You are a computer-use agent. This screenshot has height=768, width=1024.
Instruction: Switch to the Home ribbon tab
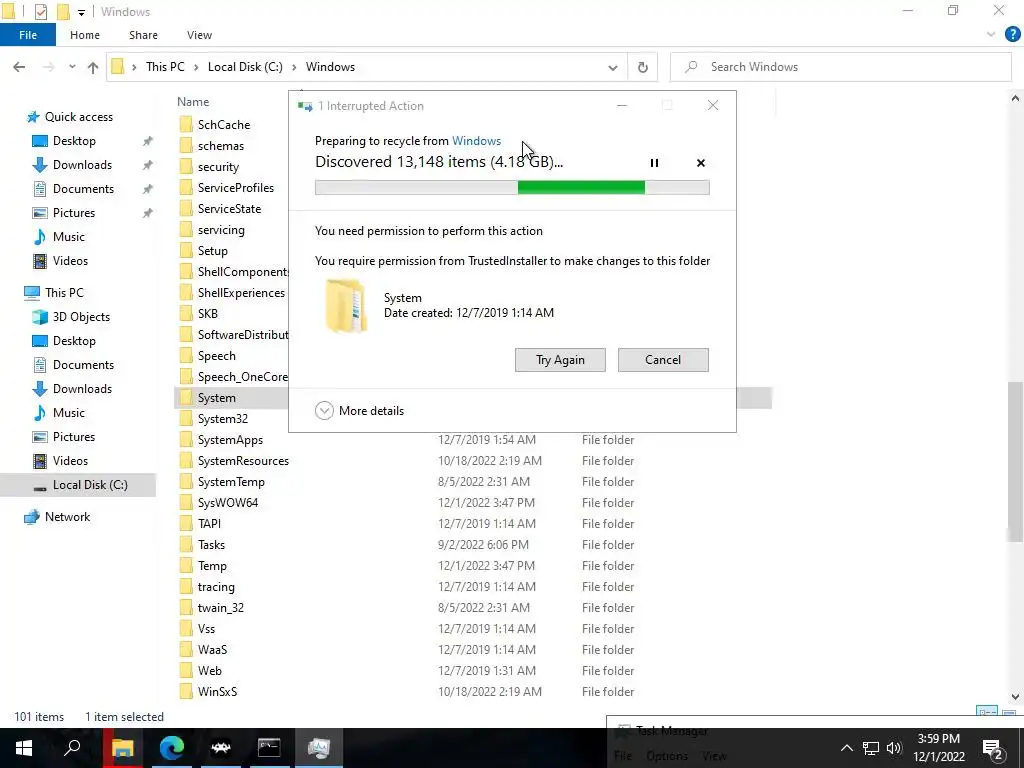point(85,35)
